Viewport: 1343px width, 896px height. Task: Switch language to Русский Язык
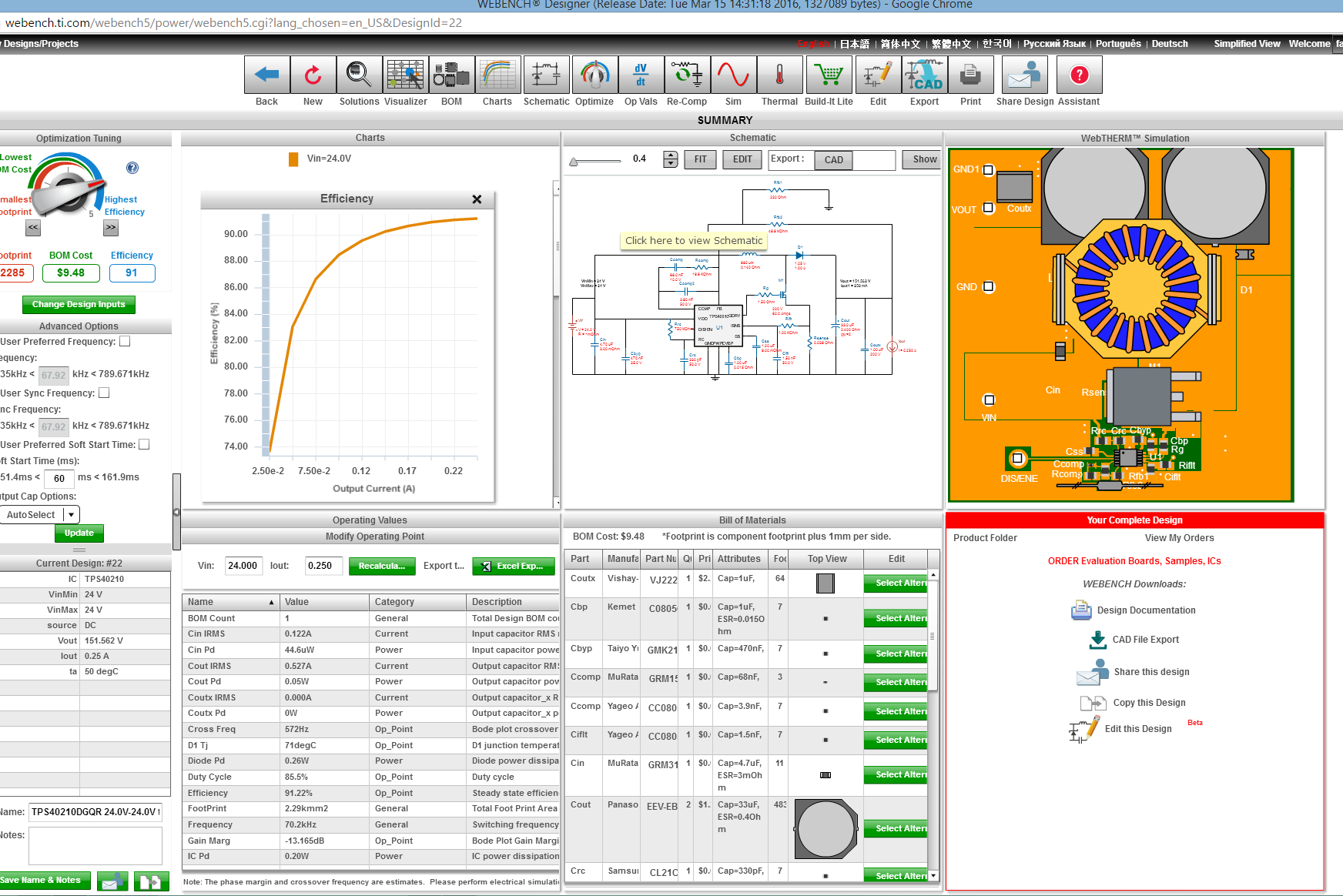(x=1054, y=44)
